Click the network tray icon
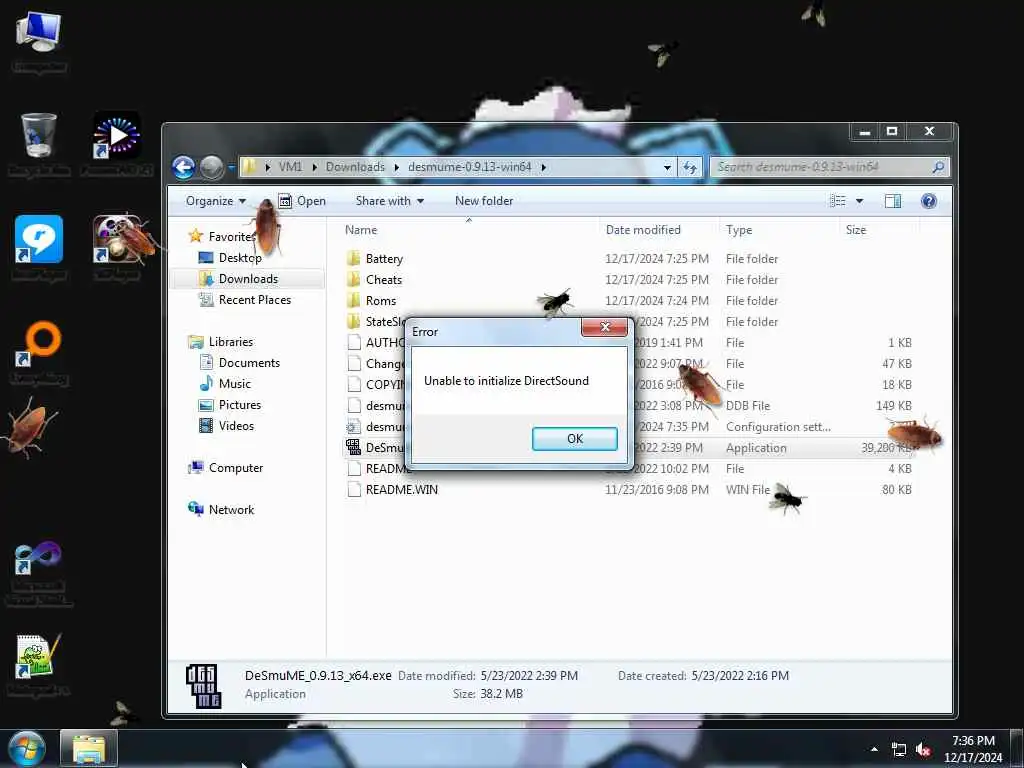Image resolution: width=1024 pixels, height=768 pixels. pyautogui.click(x=899, y=750)
